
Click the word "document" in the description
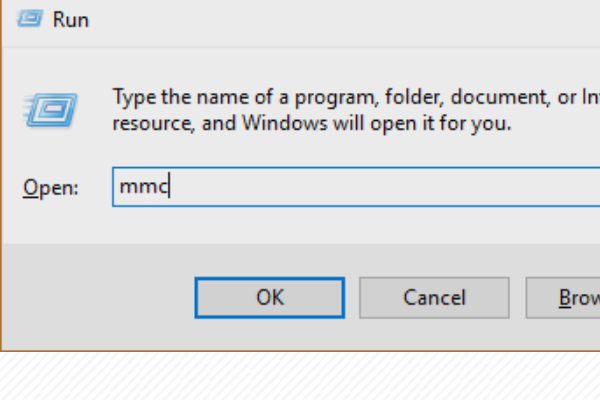click(501, 97)
